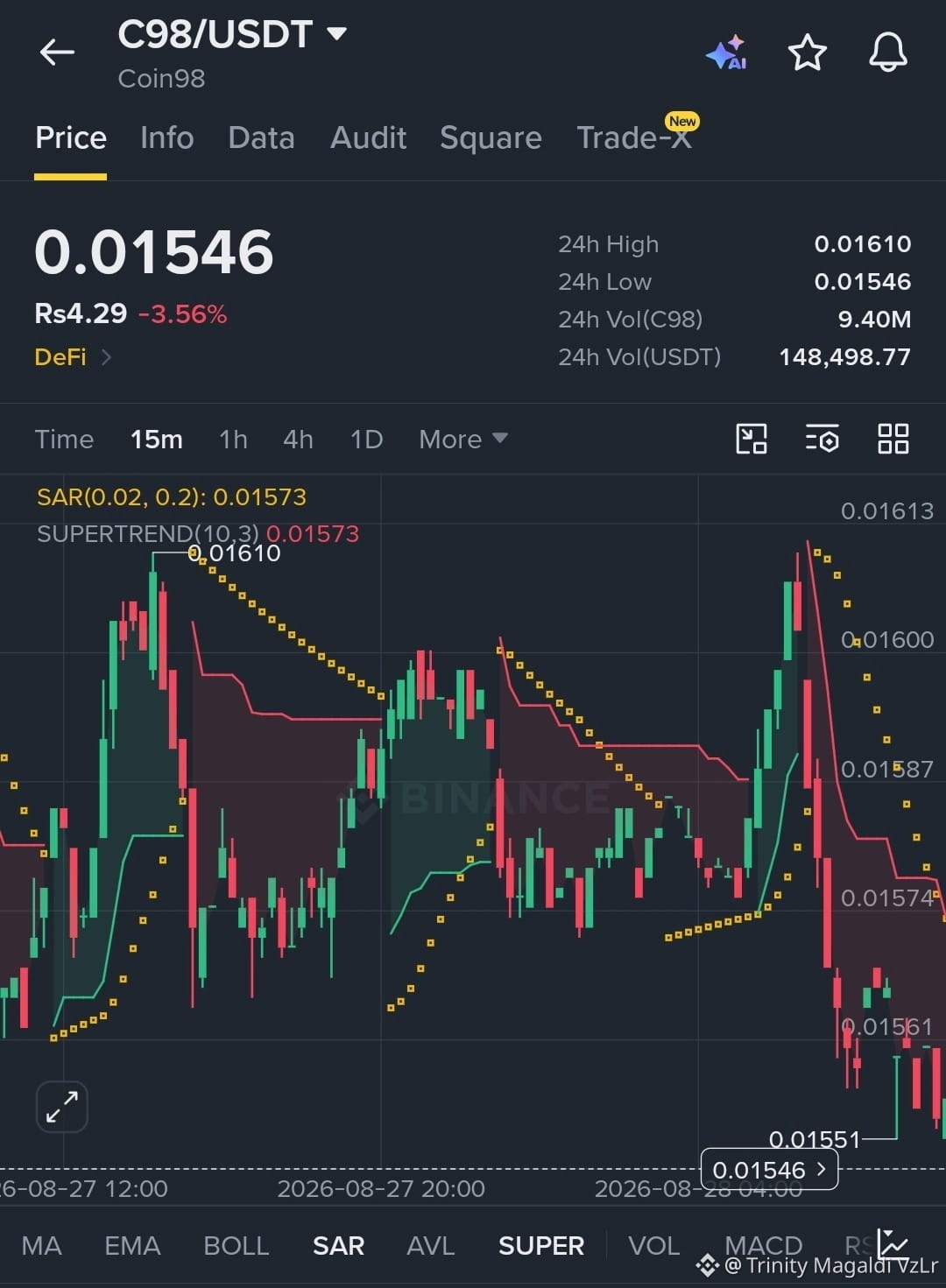Tap the Coin98 subtitle

(161, 79)
